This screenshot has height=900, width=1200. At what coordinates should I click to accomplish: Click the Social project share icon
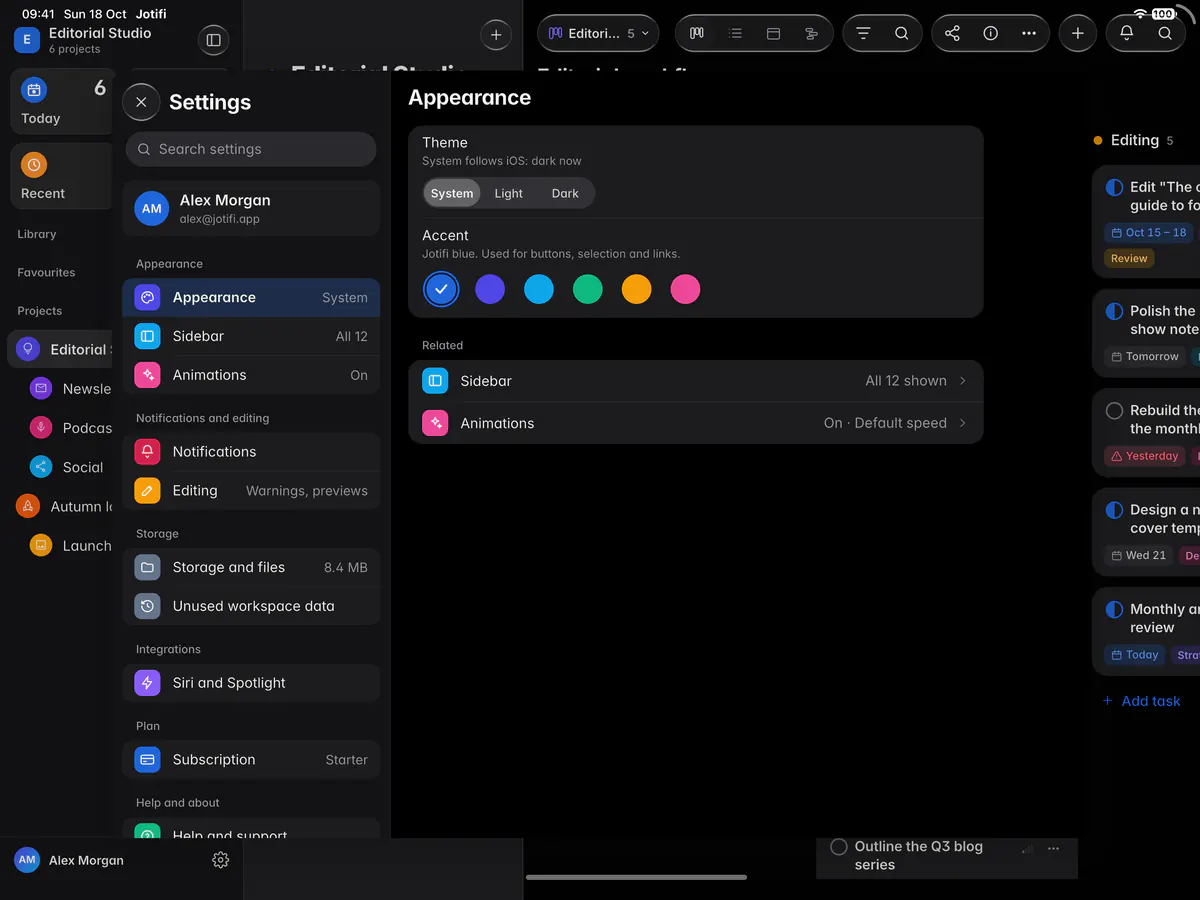coord(41,467)
